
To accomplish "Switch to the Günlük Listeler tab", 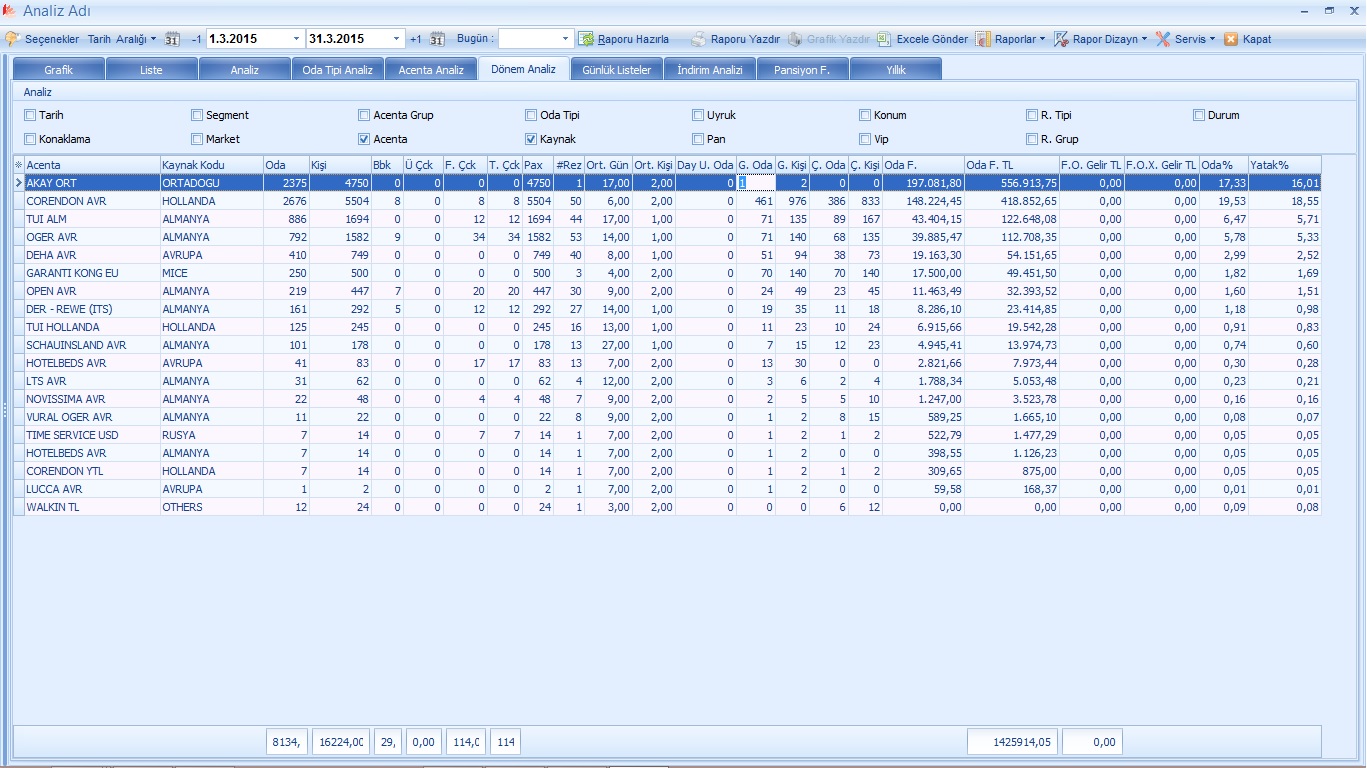I will pos(616,70).
